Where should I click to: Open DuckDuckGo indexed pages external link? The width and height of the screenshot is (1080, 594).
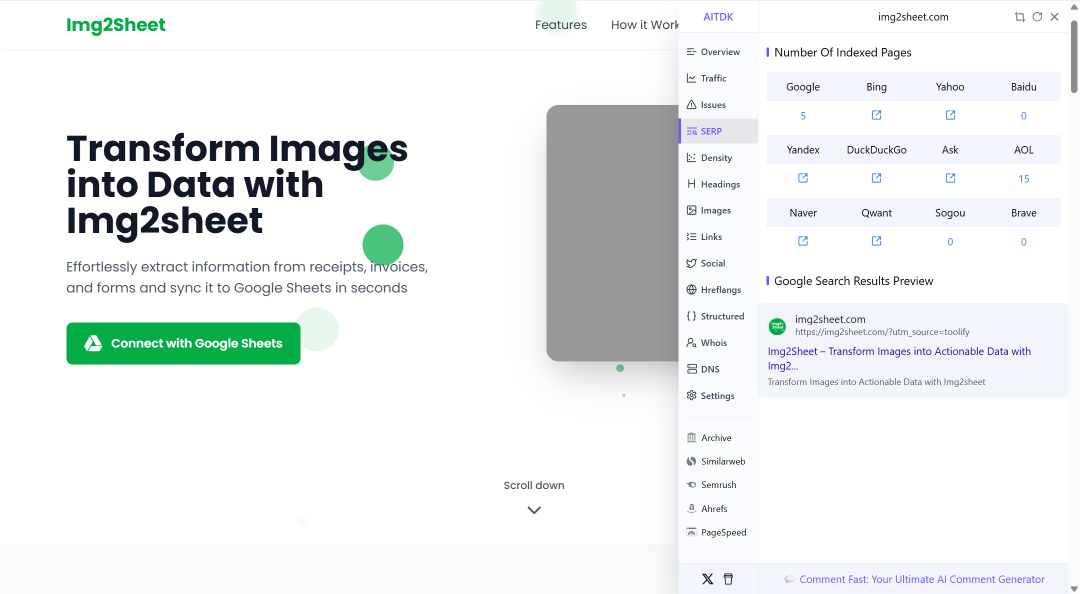coord(876,178)
